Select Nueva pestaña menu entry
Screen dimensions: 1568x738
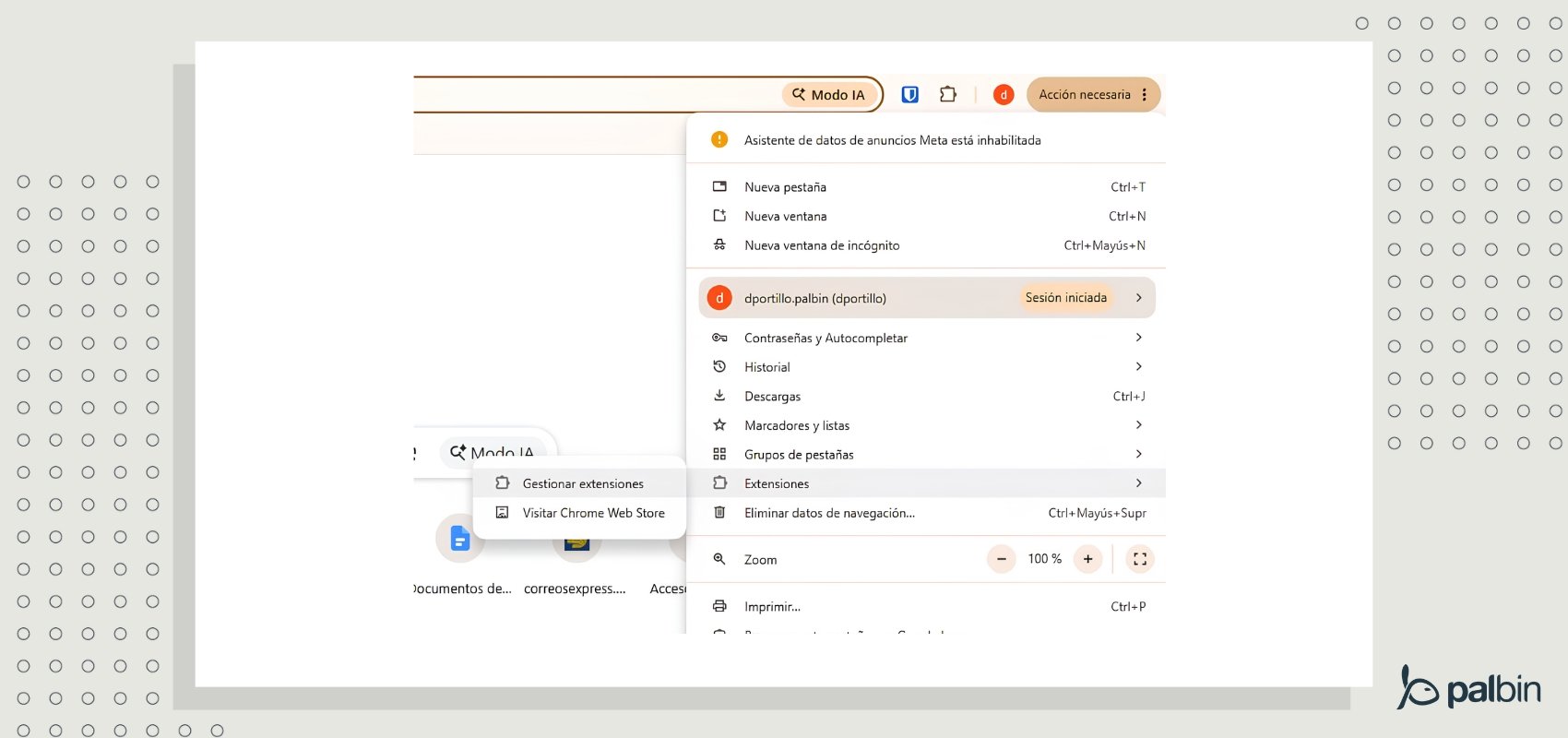926,186
